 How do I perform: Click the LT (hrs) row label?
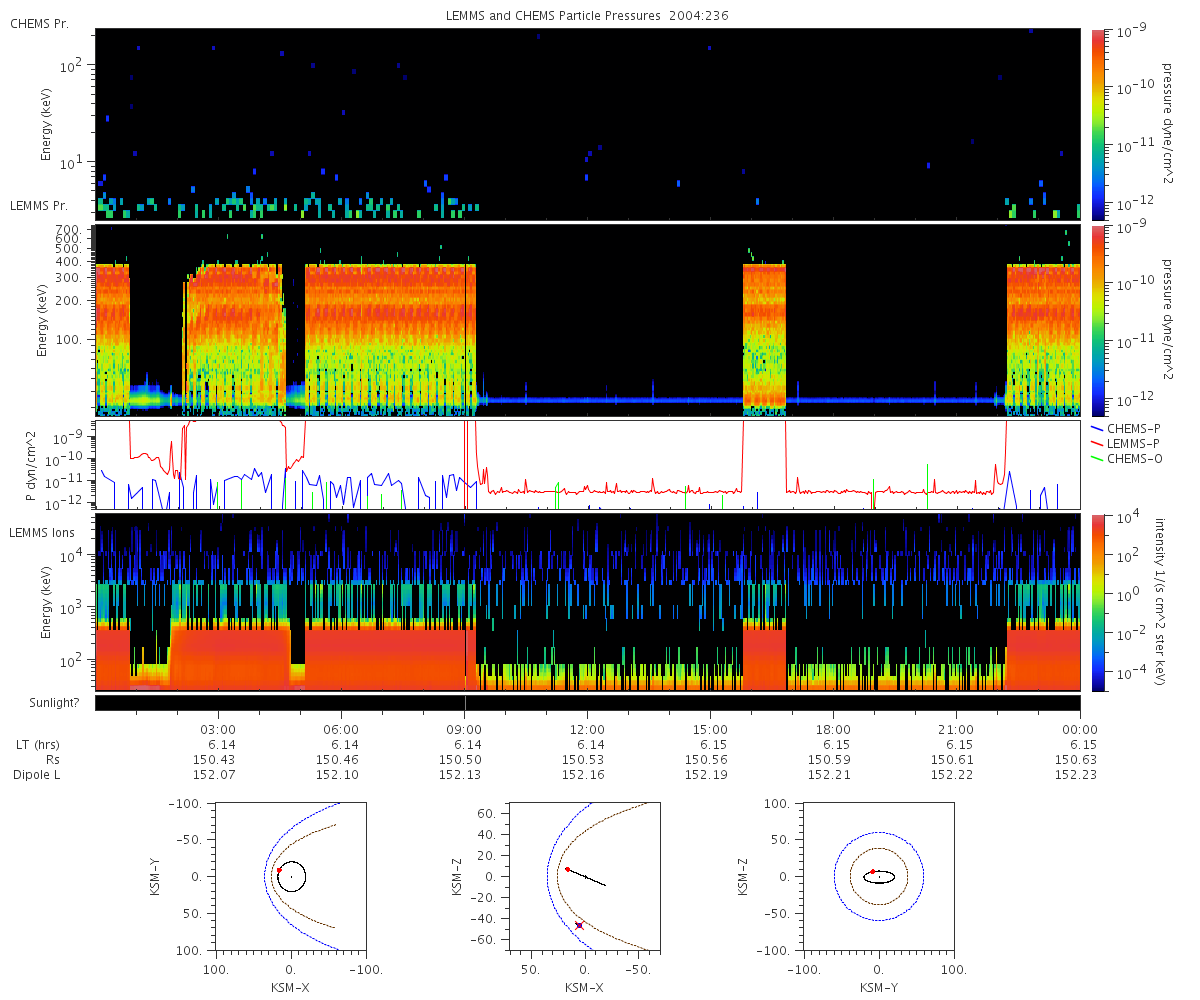click(41, 745)
